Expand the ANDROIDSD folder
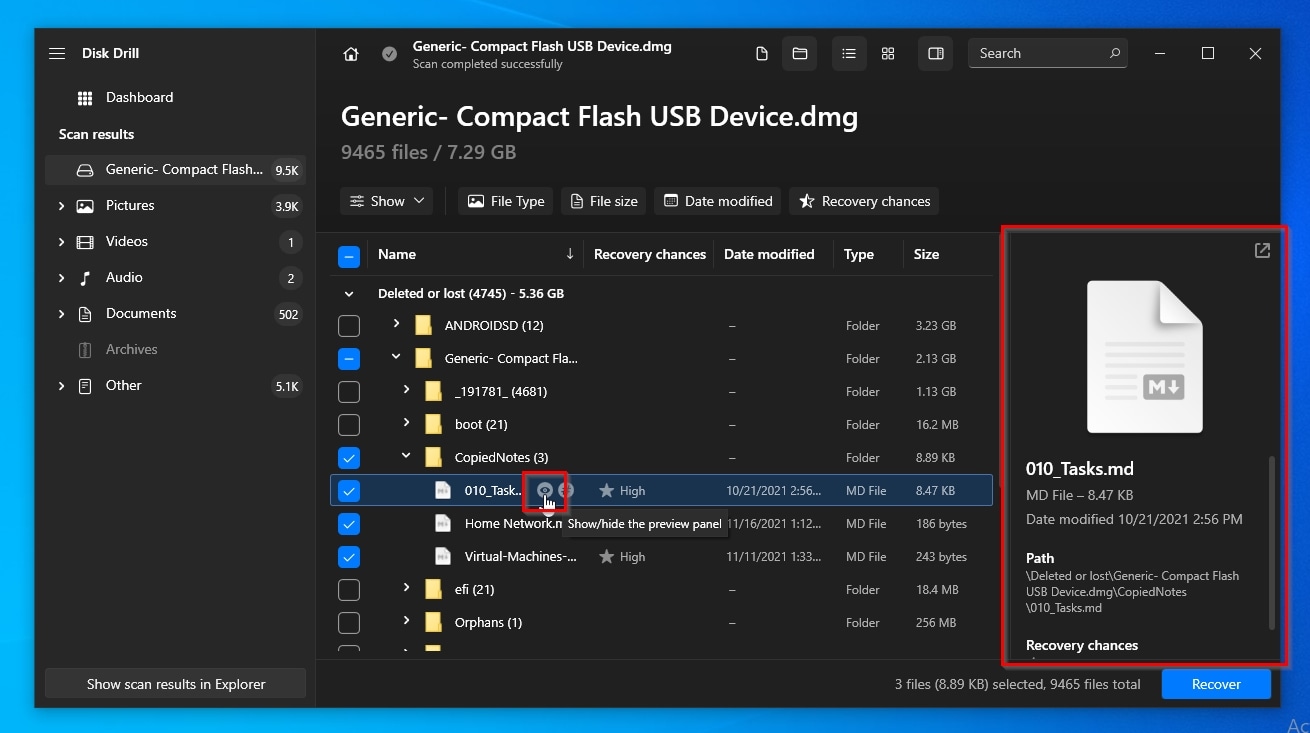The height and width of the screenshot is (733, 1310). (396, 324)
